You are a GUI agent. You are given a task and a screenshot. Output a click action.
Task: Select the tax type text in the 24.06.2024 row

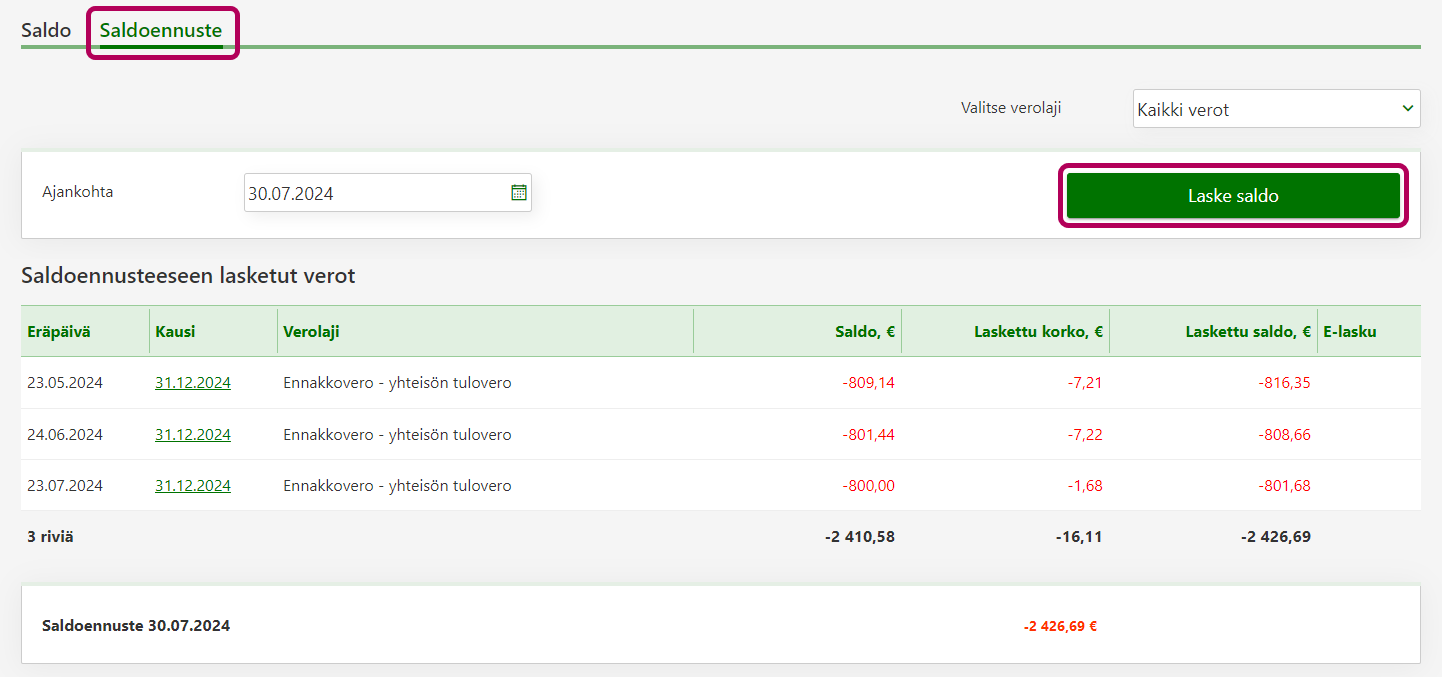397,435
